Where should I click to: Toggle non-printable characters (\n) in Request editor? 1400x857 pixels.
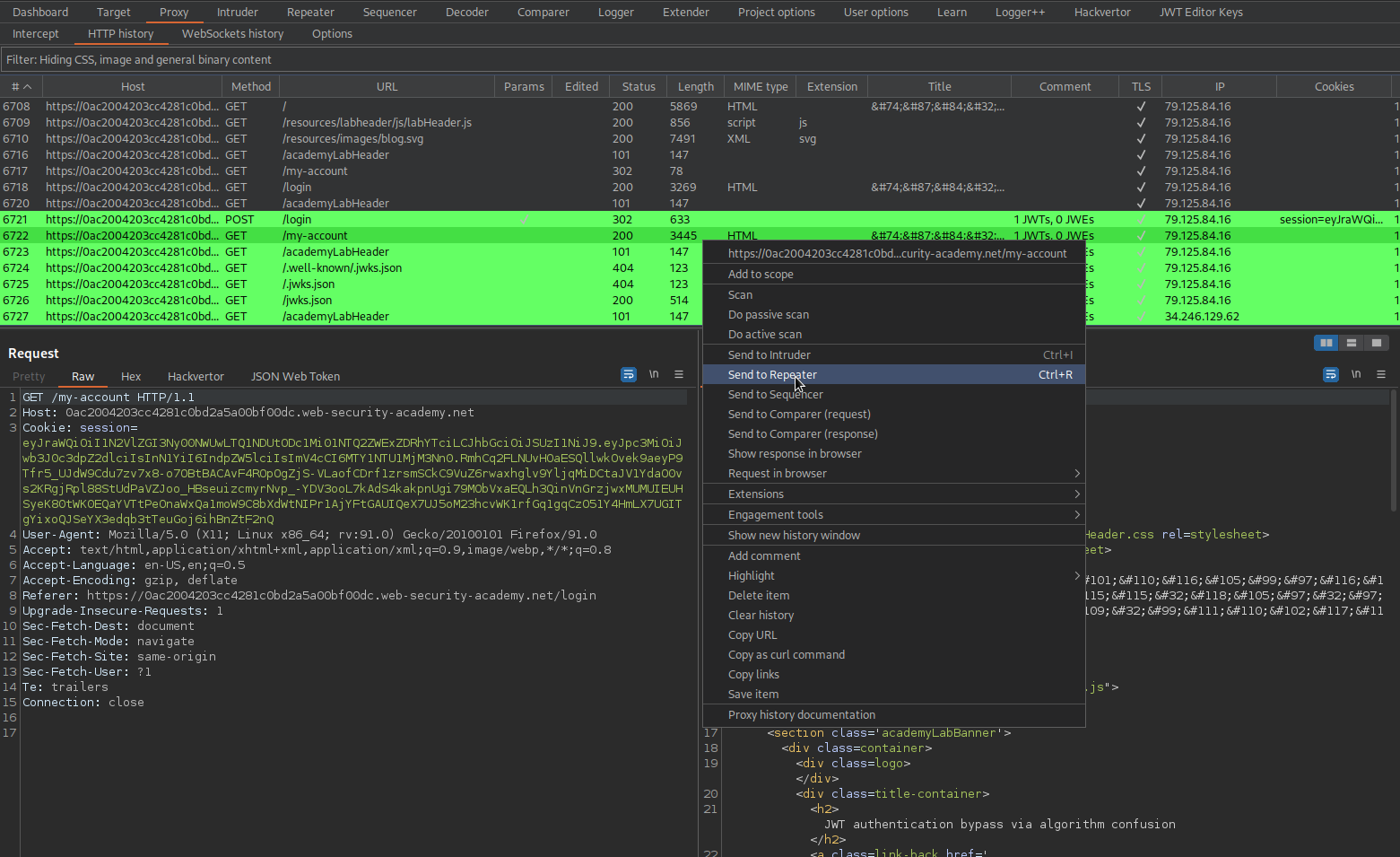click(654, 374)
